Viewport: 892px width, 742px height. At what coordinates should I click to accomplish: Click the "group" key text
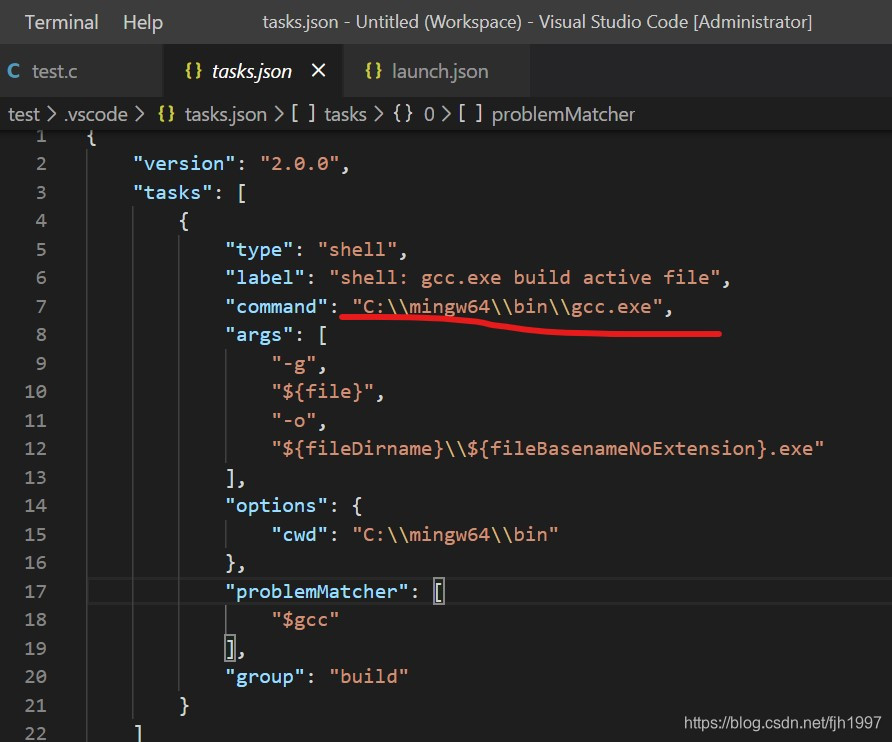click(265, 677)
